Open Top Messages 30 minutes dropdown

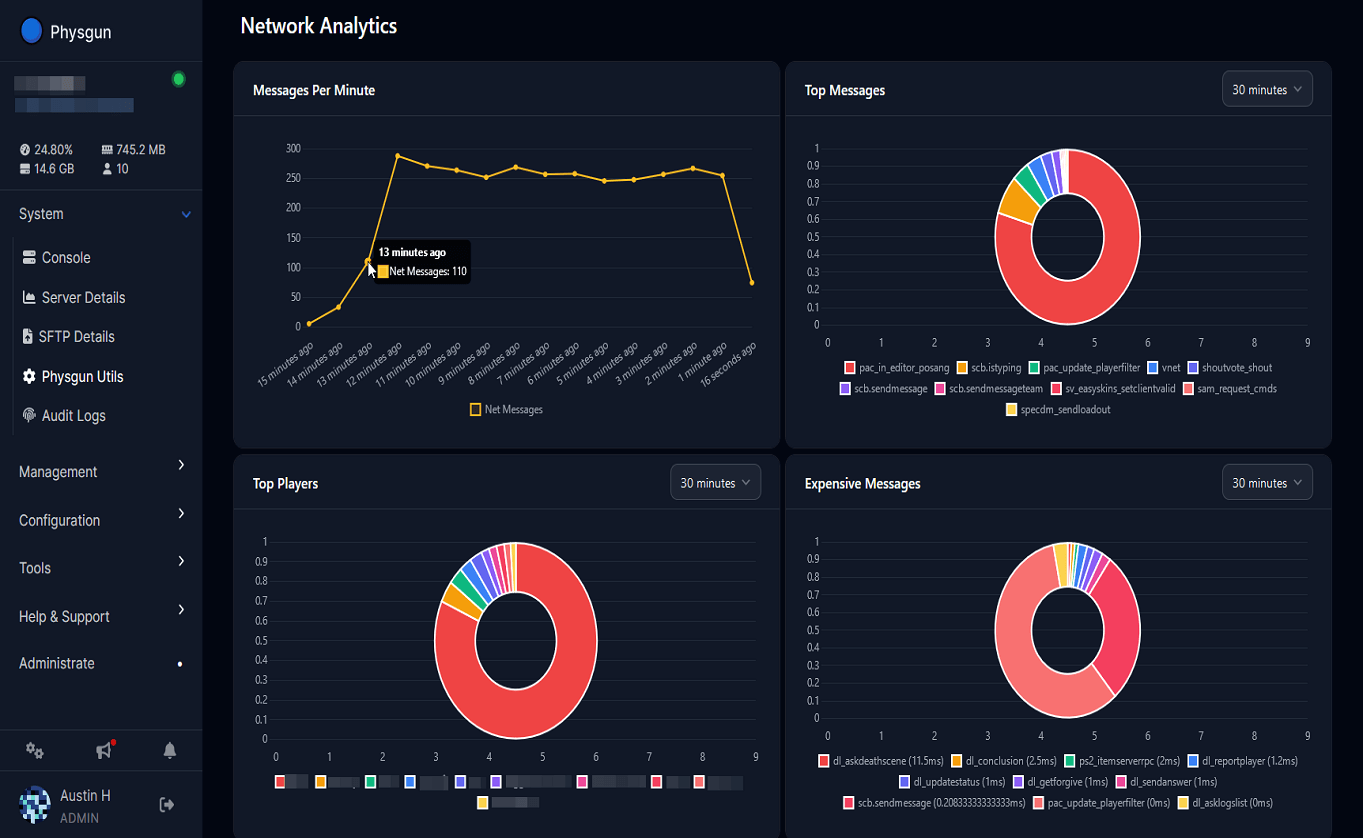(x=1267, y=90)
